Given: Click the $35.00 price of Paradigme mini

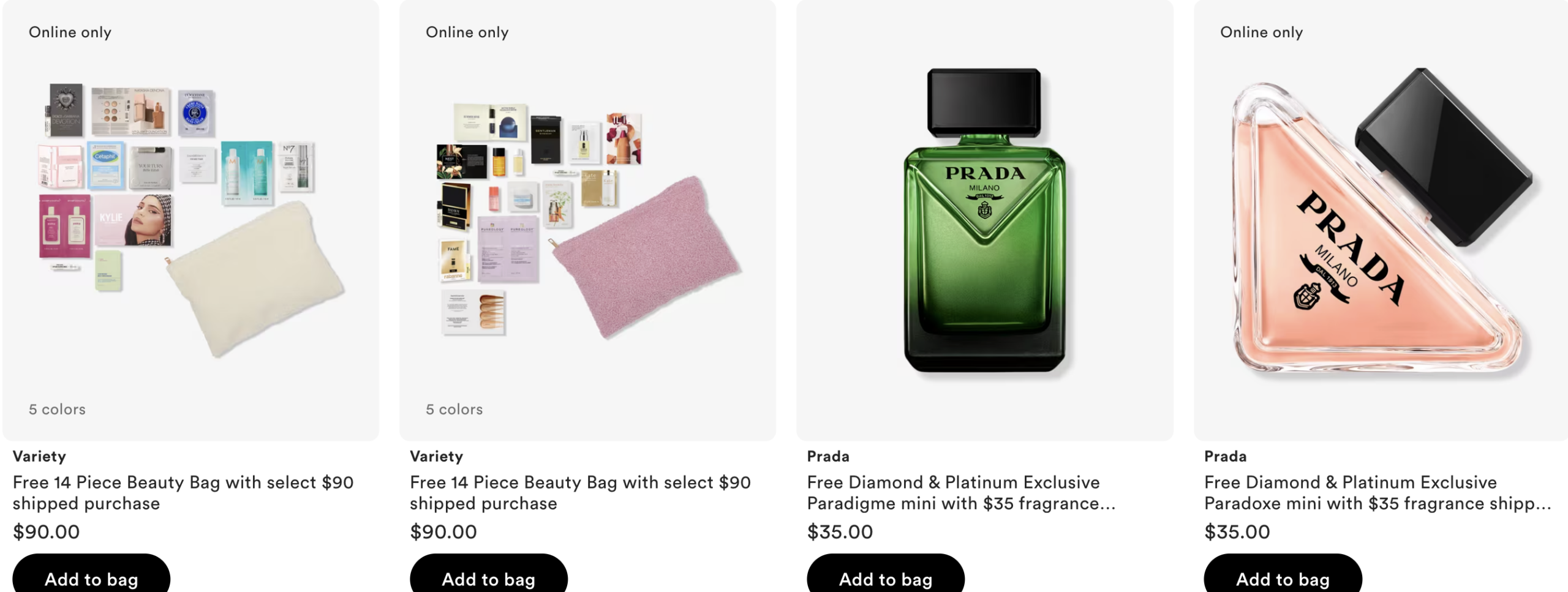Looking at the screenshot, I should point(840,531).
